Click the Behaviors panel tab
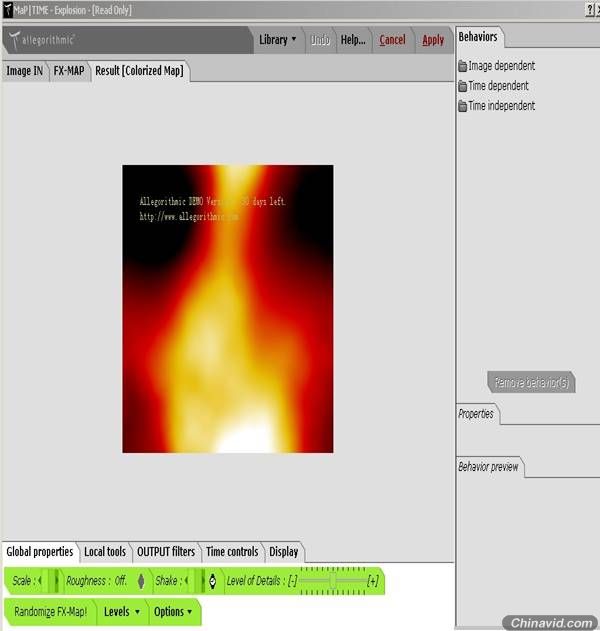The width and height of the screenshot is (600, 631). 478,37
